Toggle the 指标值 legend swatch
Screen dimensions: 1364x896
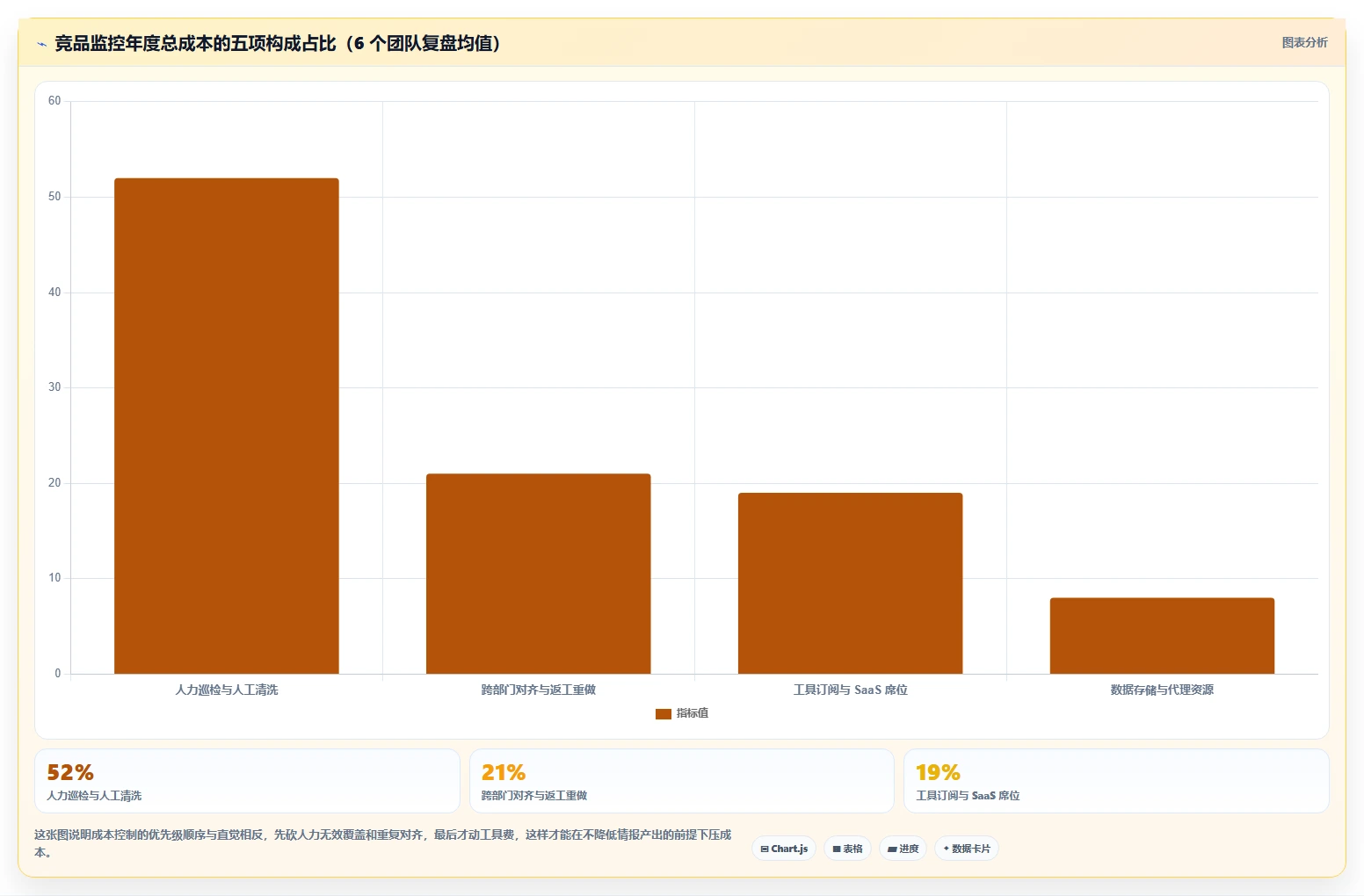click(x=664, y=713)
